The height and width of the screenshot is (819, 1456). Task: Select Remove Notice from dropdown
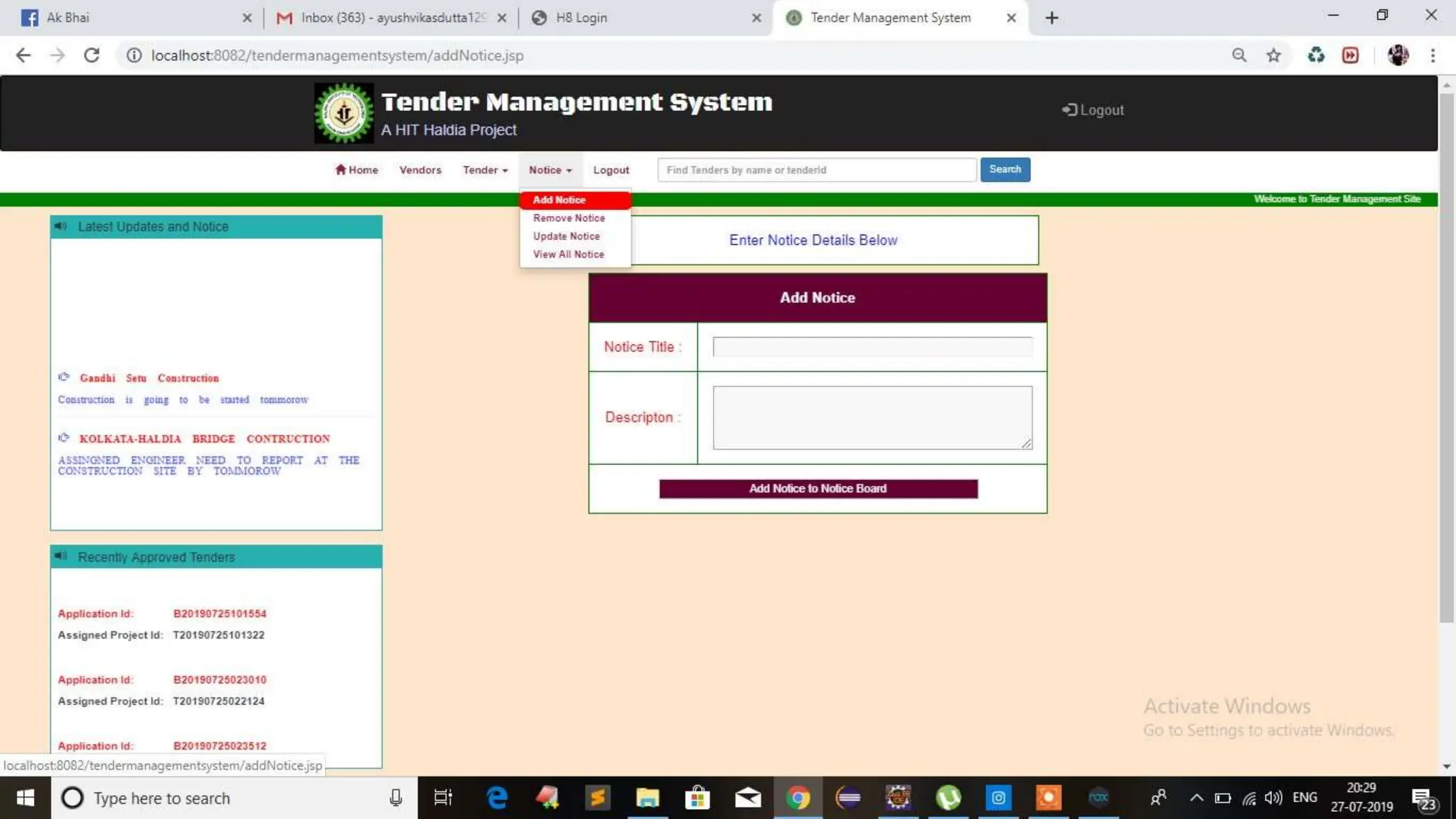coord(569,218)
